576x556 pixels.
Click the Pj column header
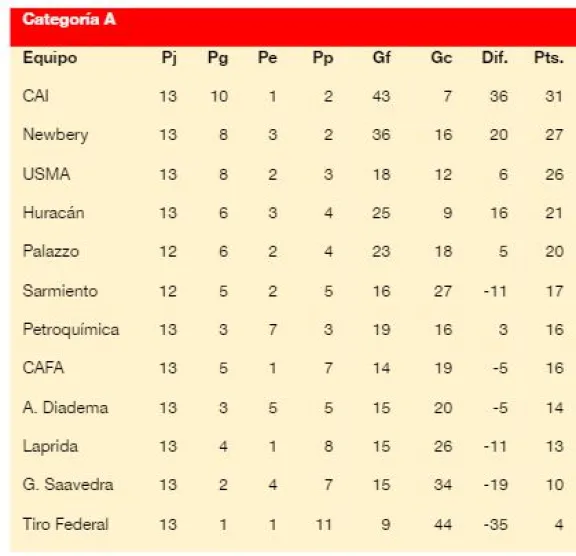(169, 58)
